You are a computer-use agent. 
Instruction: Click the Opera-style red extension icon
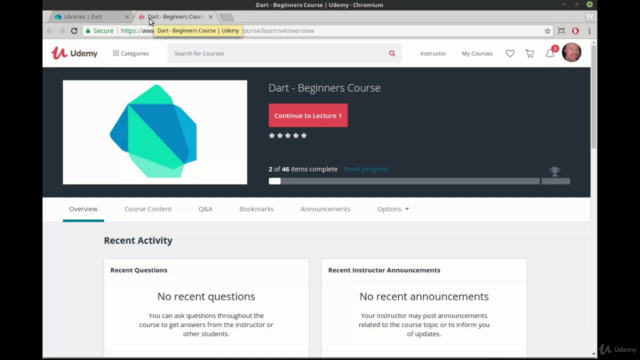tap(575, 31)
